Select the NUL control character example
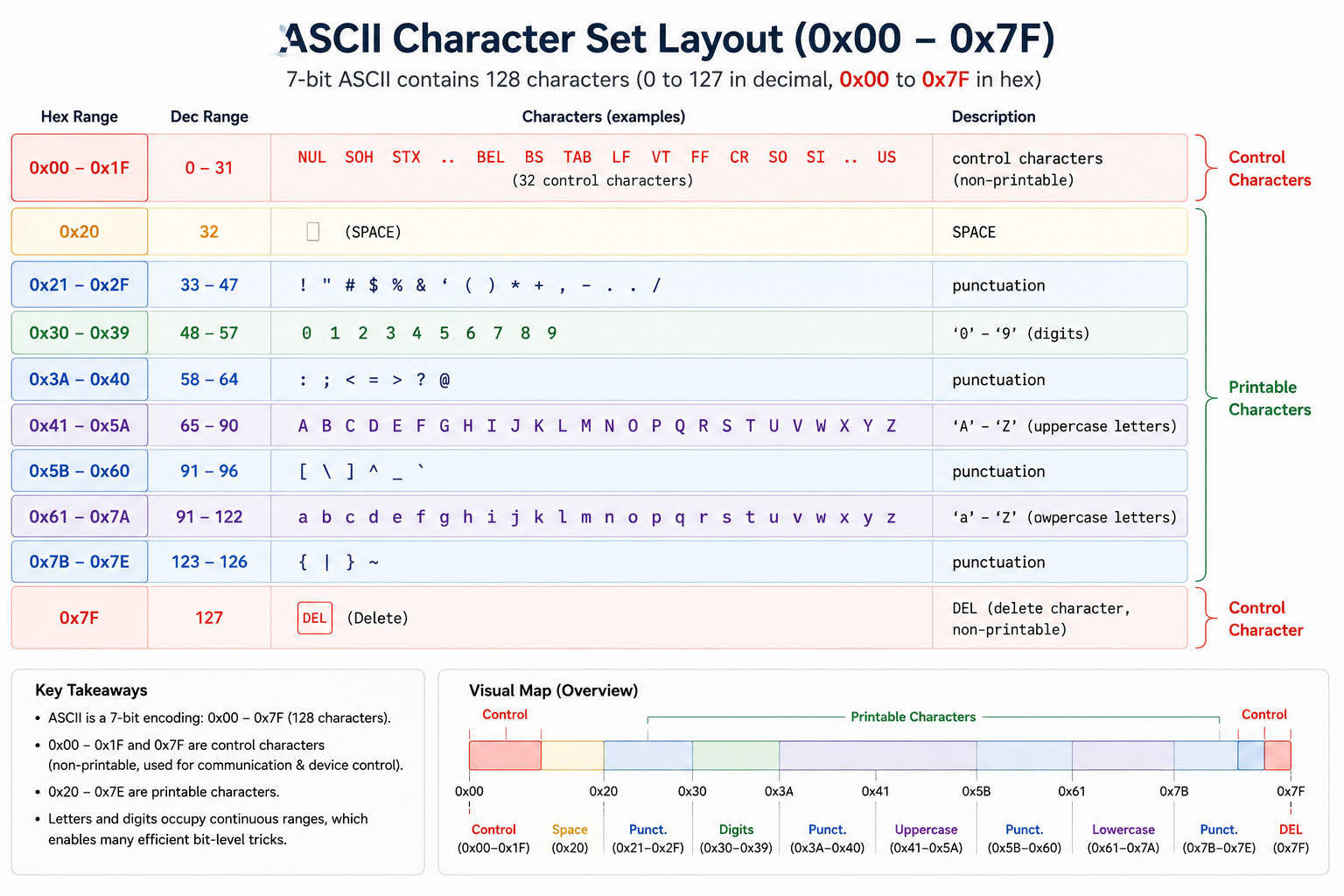 [311, 157]
